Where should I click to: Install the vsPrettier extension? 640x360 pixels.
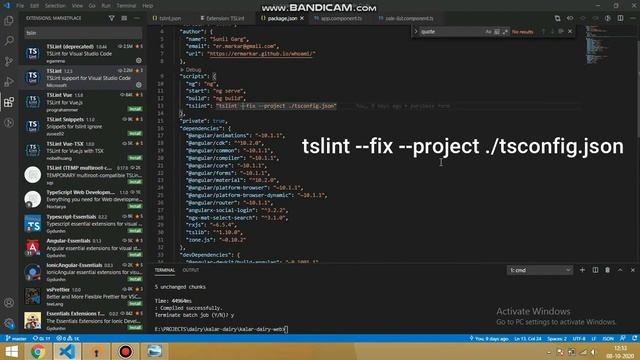pos(135,303)
